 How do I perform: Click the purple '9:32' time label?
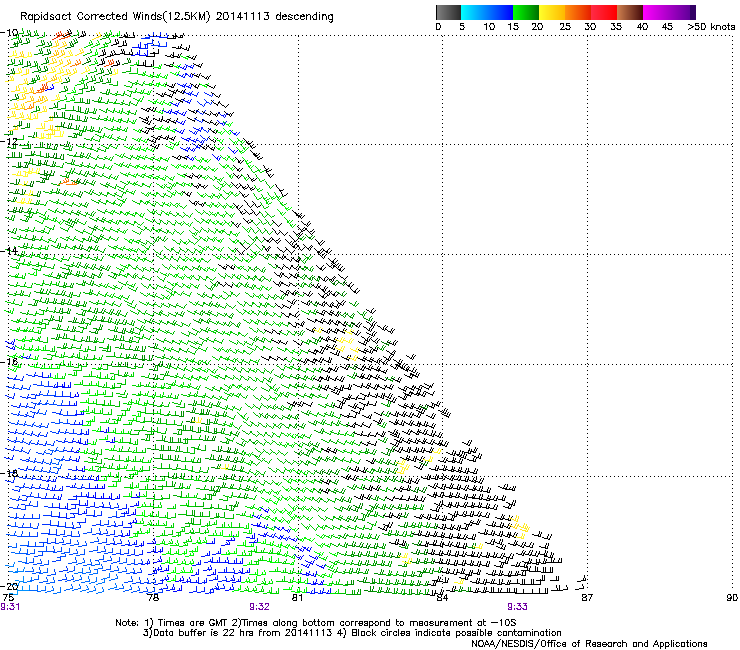coord(260,607)
